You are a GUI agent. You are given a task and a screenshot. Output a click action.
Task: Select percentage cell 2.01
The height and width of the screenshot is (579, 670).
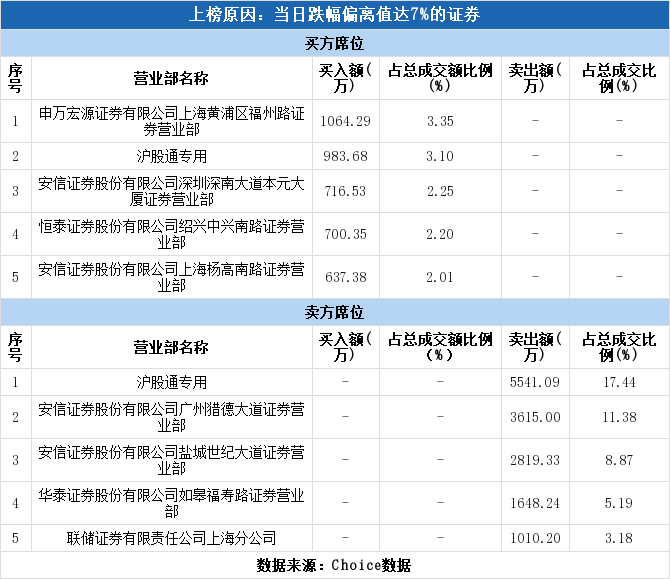tap(440, 278)
